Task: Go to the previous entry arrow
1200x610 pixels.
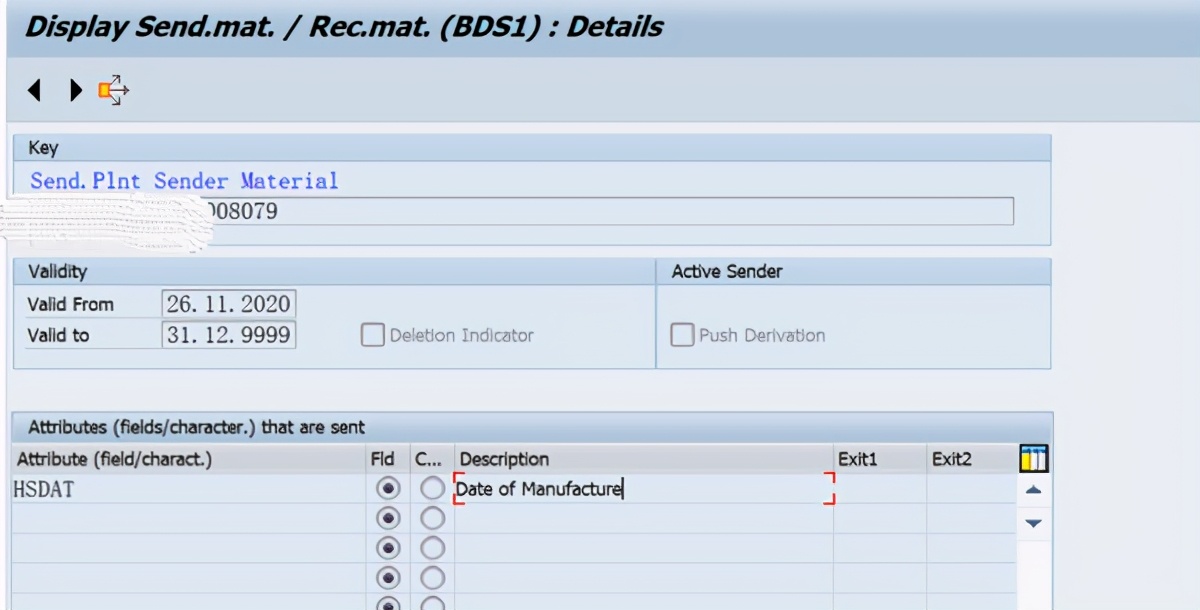Action: pyautogui.click(x=34, y=91)
